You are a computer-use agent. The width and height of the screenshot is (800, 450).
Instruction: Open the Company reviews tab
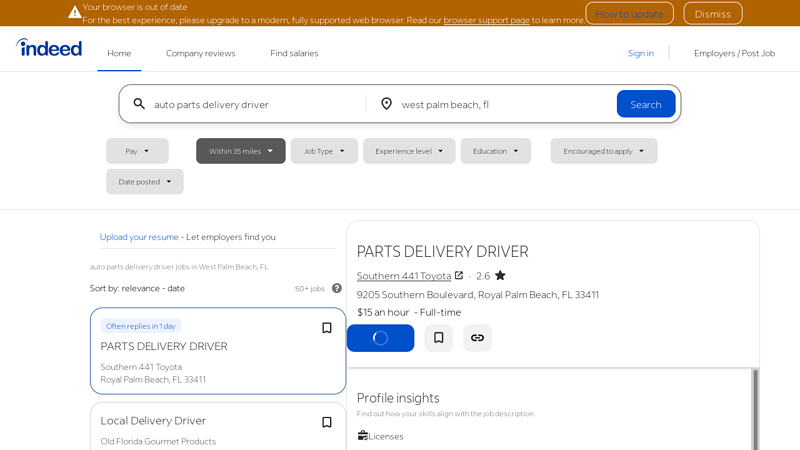click(x=200, y=53)
